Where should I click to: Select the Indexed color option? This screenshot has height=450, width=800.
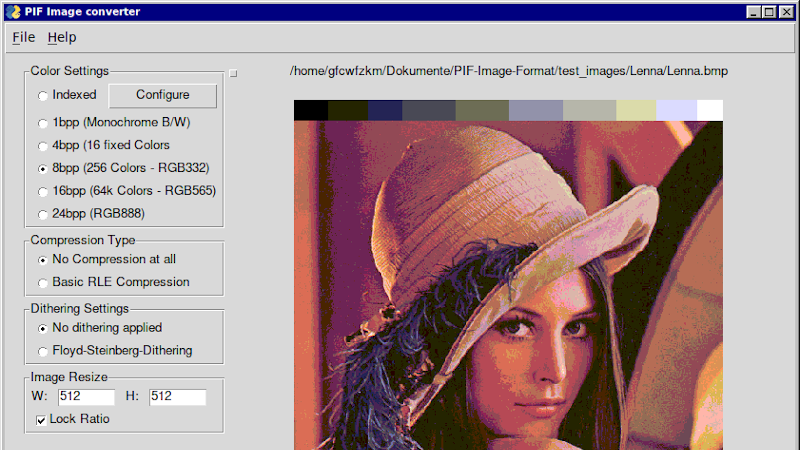pyautogui.click(x=42, y=96)
